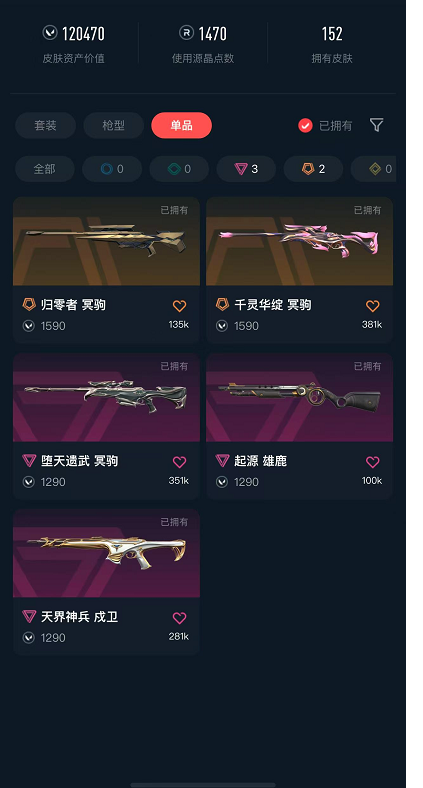This screenshot has width=423, height=788.
Task: Select green diamond tier filter chip
Action: [x=179, y=169]
